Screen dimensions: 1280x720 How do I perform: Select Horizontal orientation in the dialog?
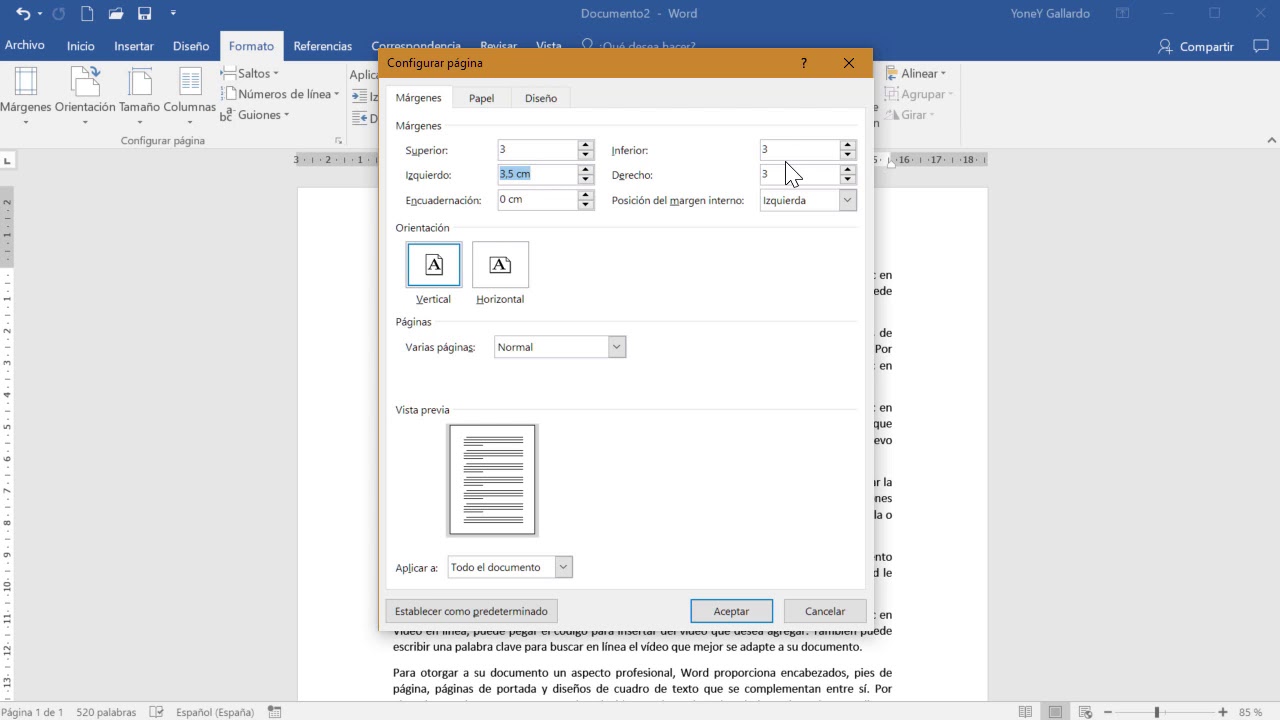pos(499,264)
